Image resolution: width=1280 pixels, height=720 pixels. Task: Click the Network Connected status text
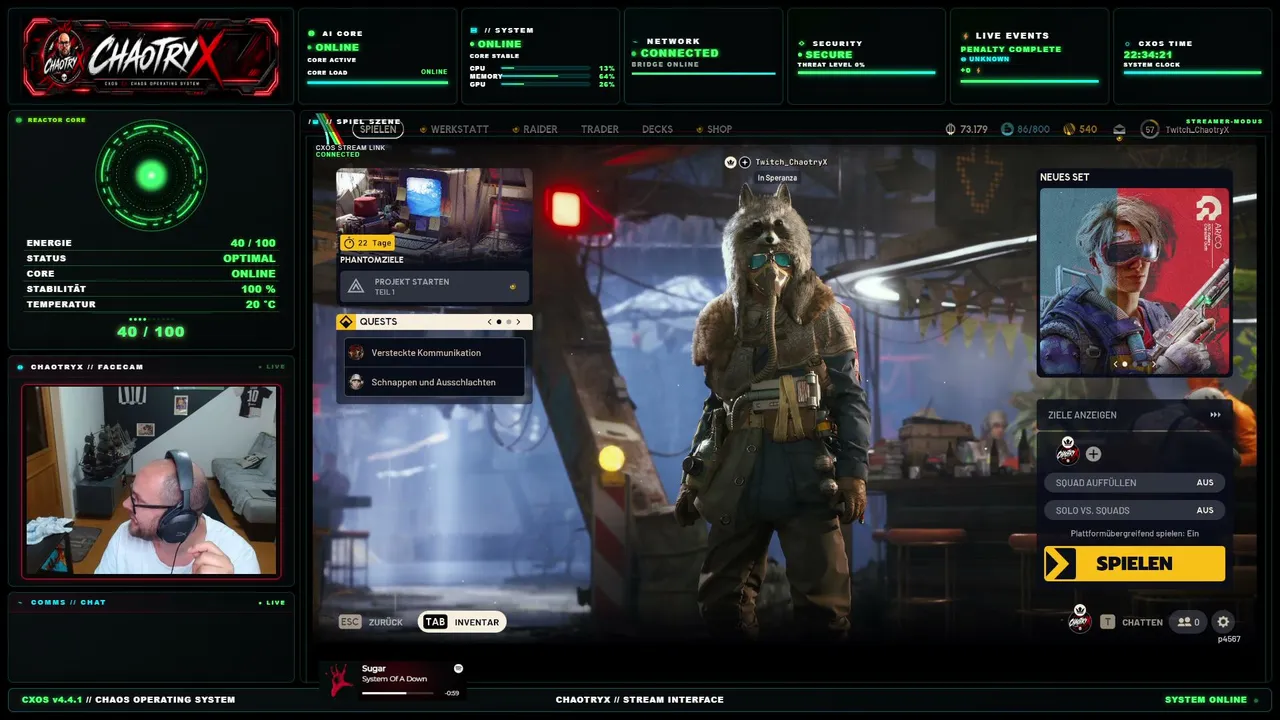679,53
